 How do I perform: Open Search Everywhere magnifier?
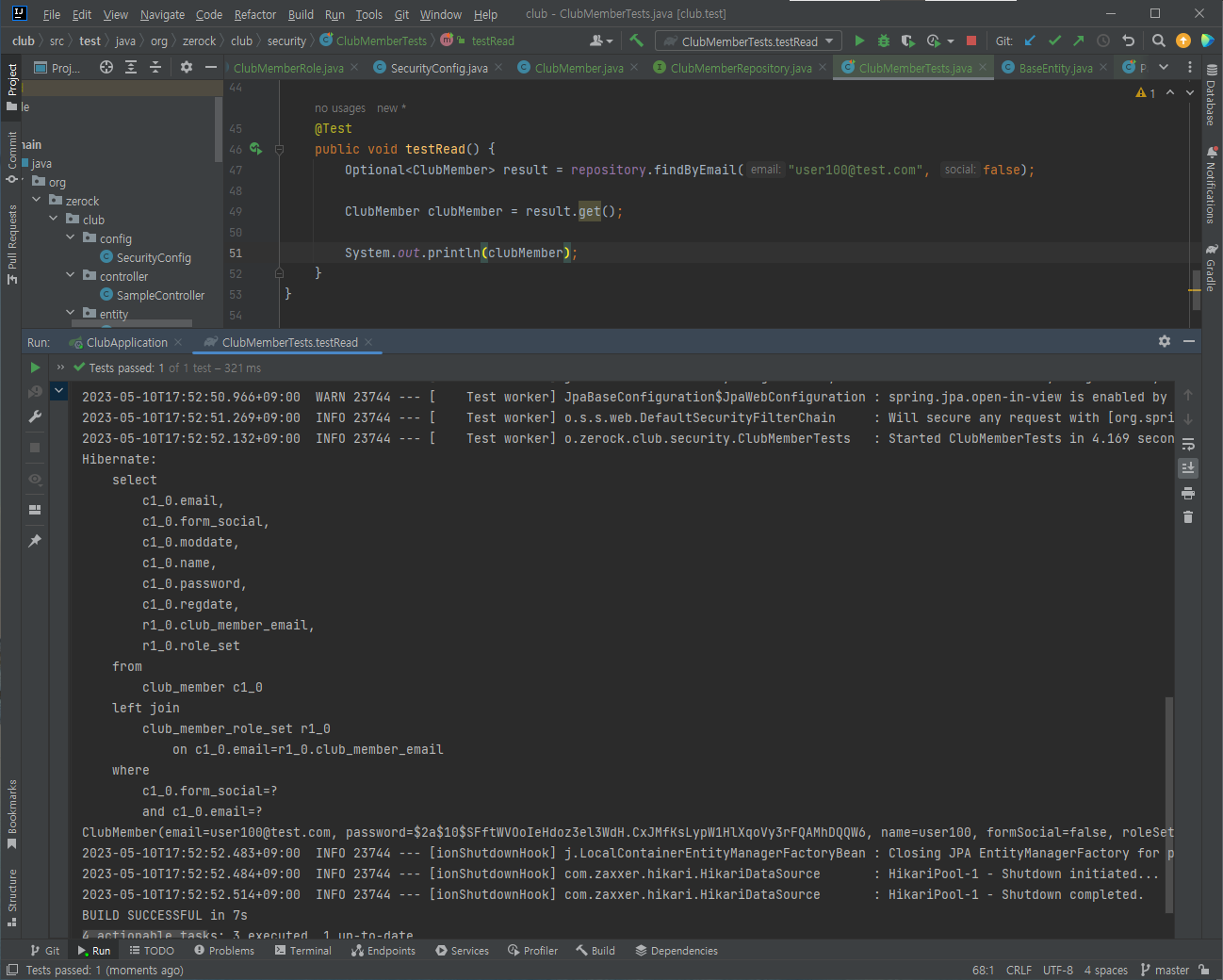(x=1159, y=41)
